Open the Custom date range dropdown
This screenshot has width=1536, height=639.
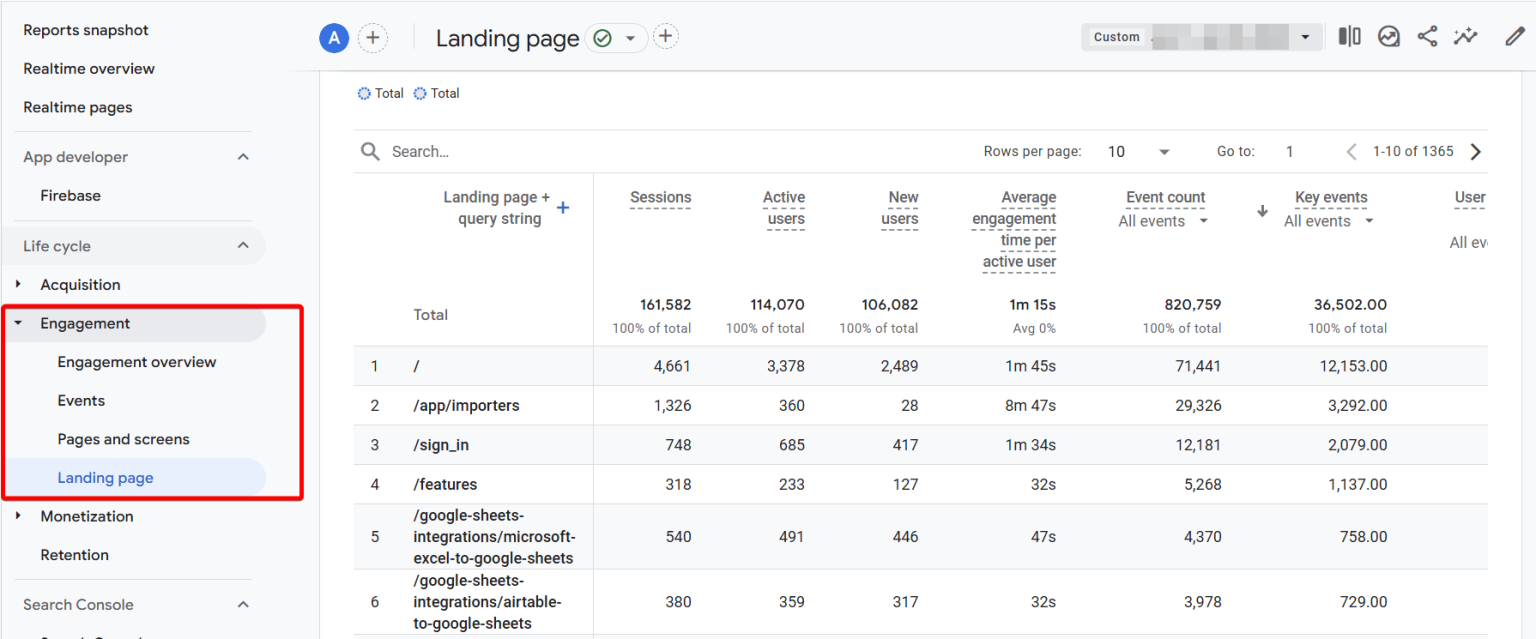point(1200,37)
